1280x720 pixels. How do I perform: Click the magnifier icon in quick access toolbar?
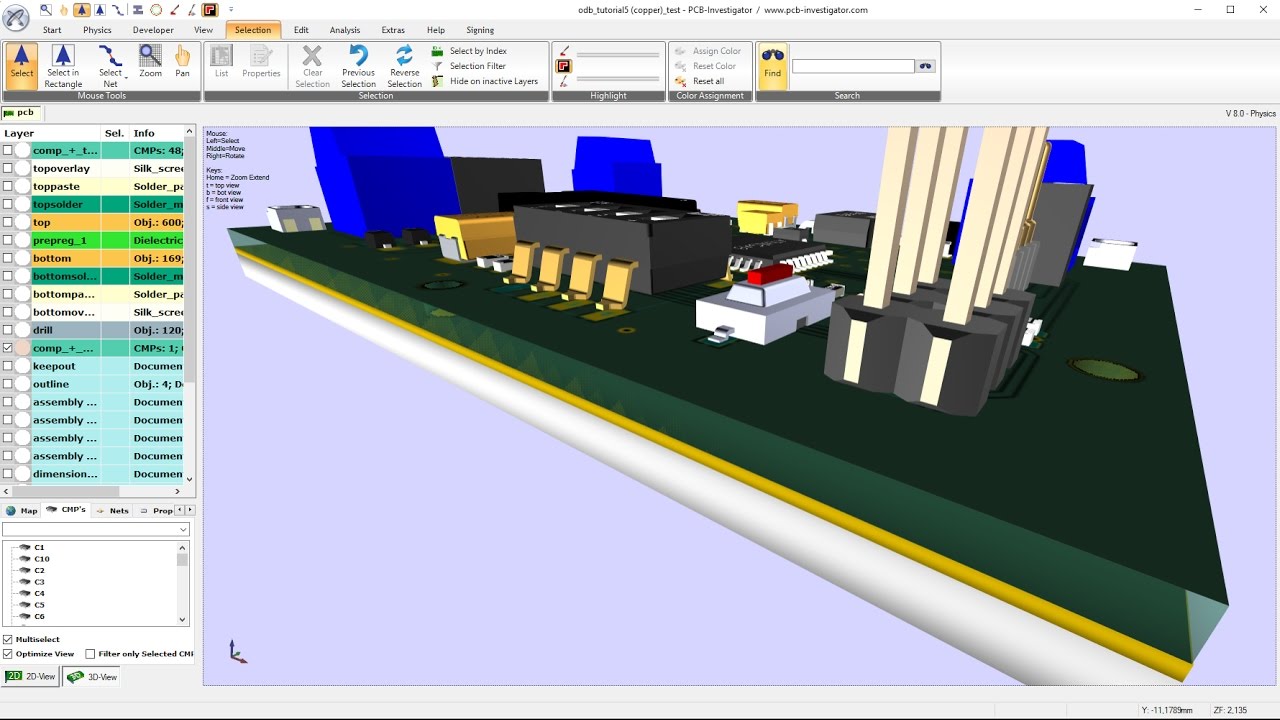(x=47, y=10)
